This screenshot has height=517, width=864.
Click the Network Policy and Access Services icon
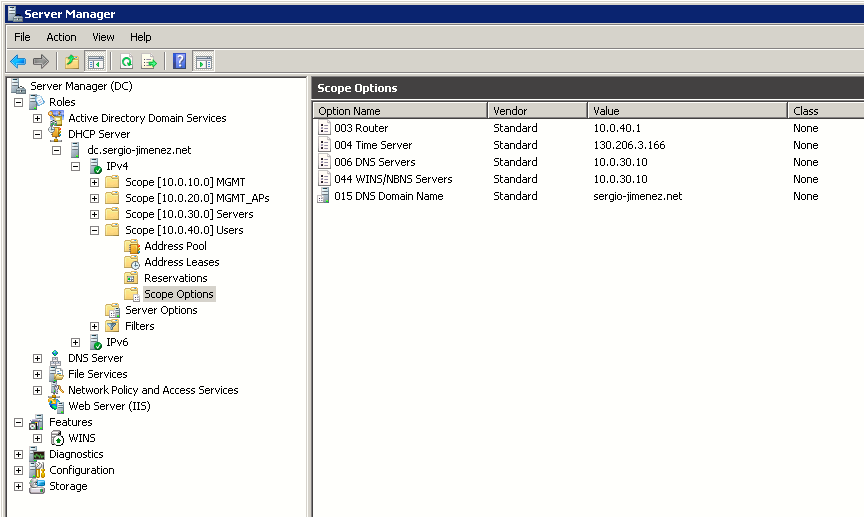coord(56,390)
